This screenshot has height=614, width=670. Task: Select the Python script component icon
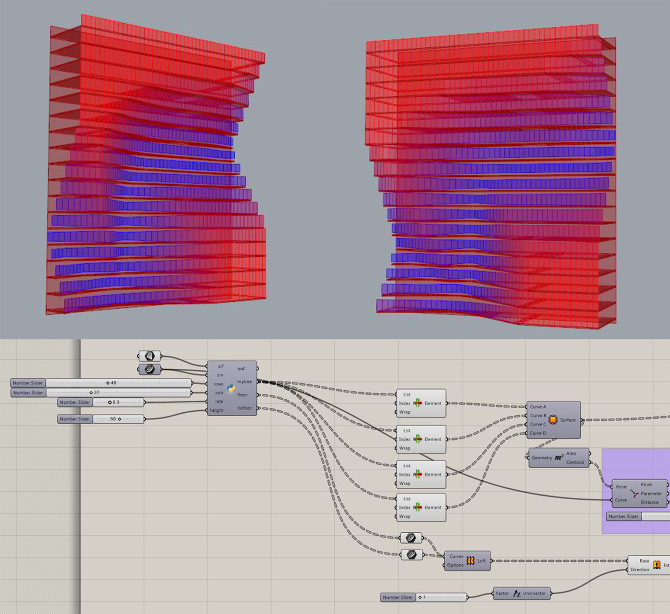coord(231,387)
